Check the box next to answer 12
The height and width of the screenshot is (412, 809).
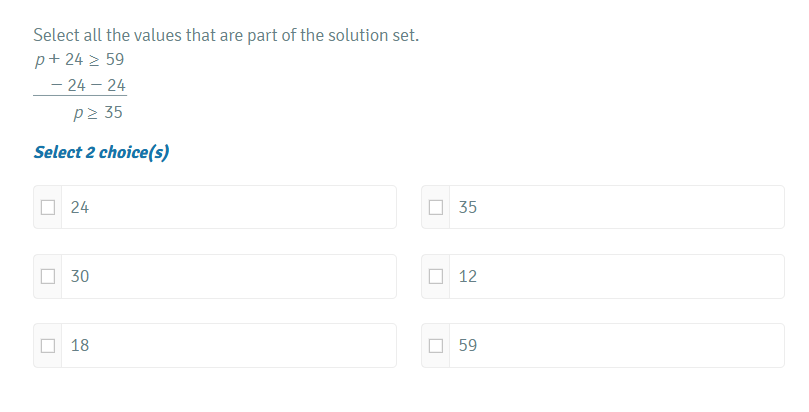(435, 277)
